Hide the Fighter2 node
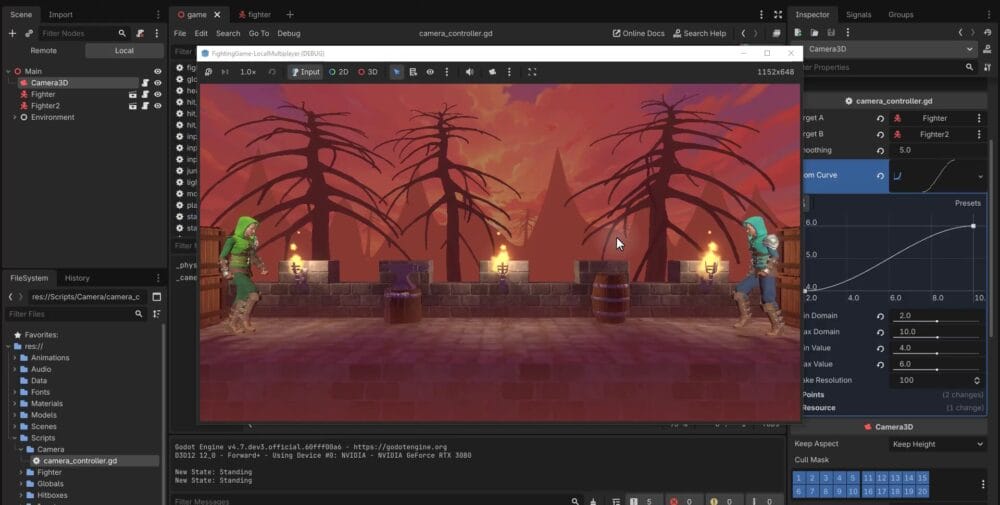 click(x=158, y=106)
